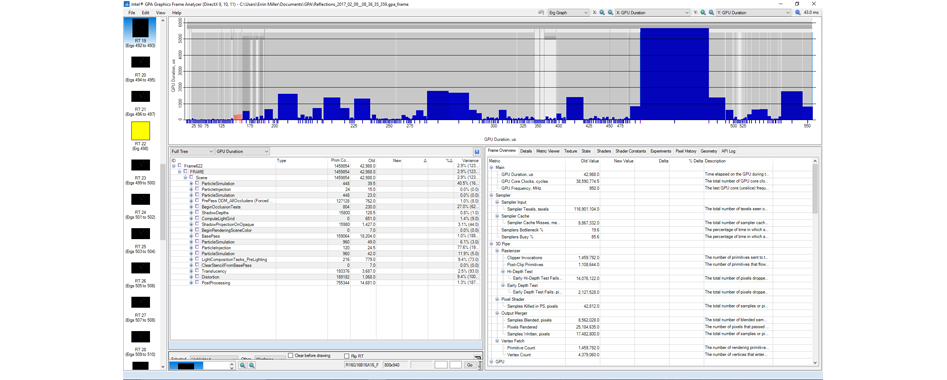Sort by the Prim Co... column header
The image size is (947, 380).
click(x=340, y=161)
